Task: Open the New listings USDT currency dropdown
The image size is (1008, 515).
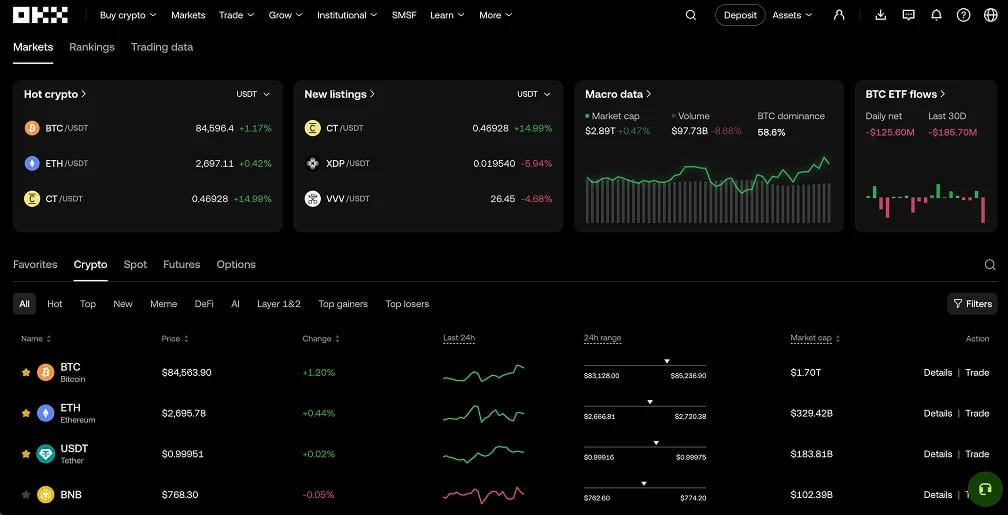Action: point(534,94)
